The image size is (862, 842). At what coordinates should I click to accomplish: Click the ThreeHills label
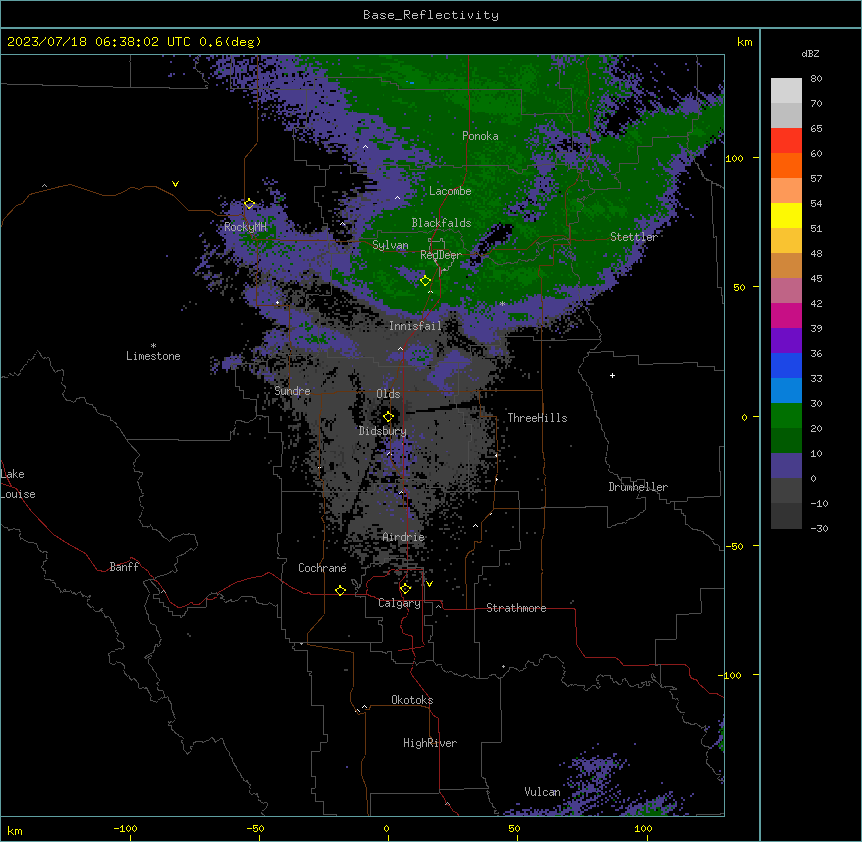537,418
